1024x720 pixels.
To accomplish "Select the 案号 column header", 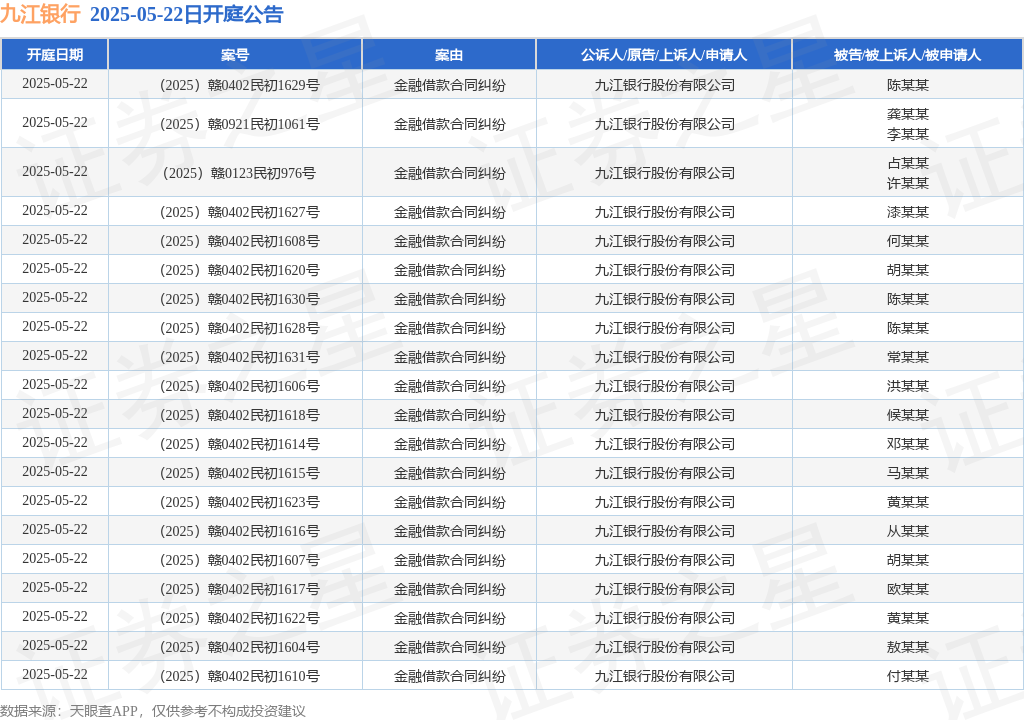I will point(235,55).
